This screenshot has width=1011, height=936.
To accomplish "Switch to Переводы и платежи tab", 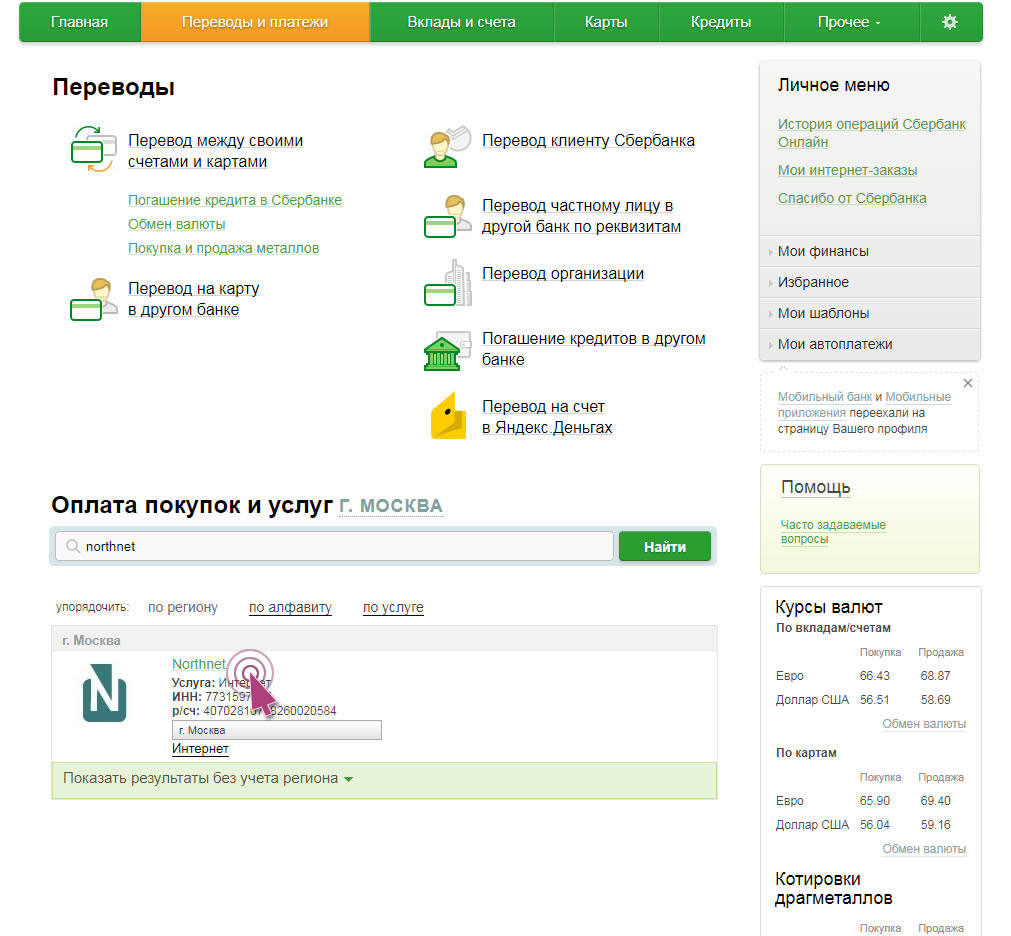I will click(255, 22).
